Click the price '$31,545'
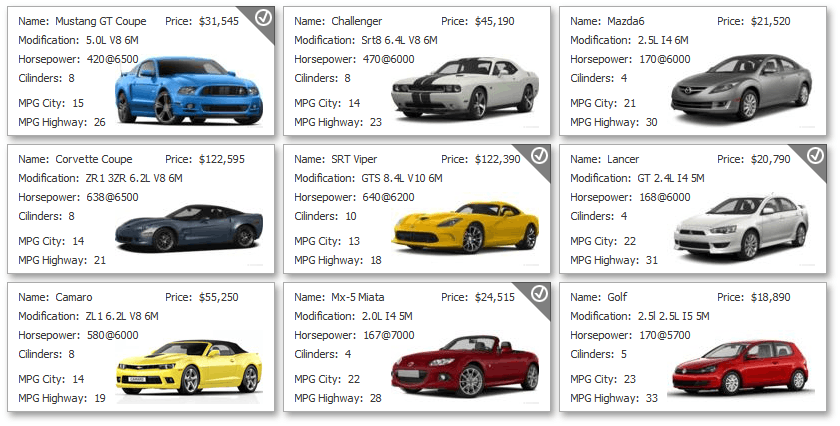Viewport: 840px width, 426px height. tap(219, 21)
